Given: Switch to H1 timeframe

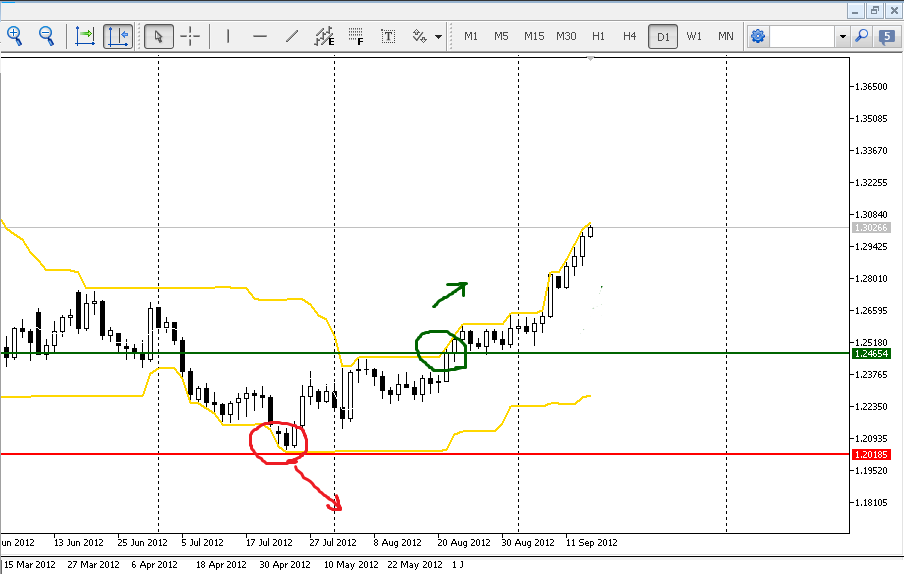Looking at the screenshot, I should click(x=598, y=36).
